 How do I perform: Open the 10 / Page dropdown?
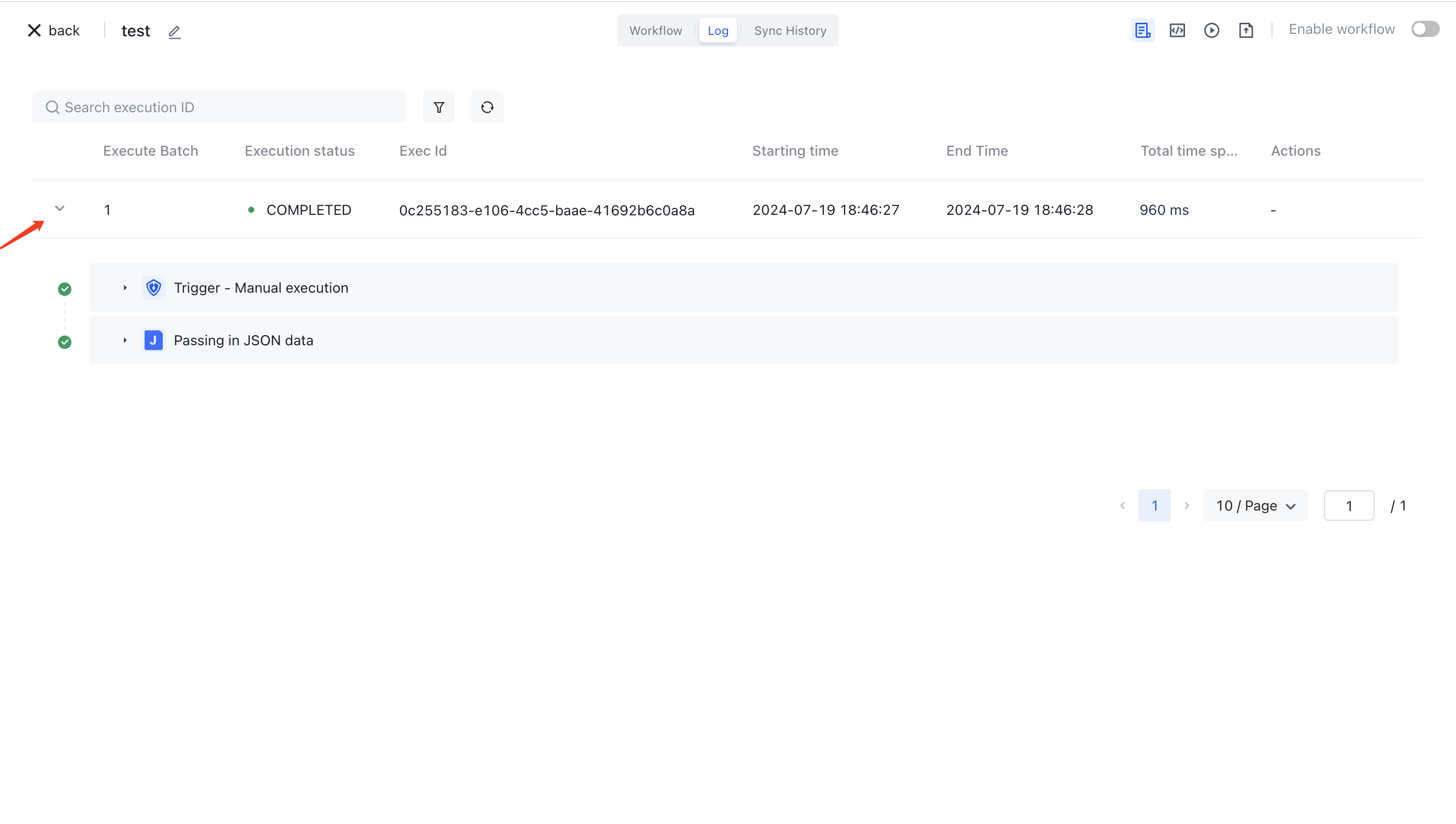point(1255,506)
